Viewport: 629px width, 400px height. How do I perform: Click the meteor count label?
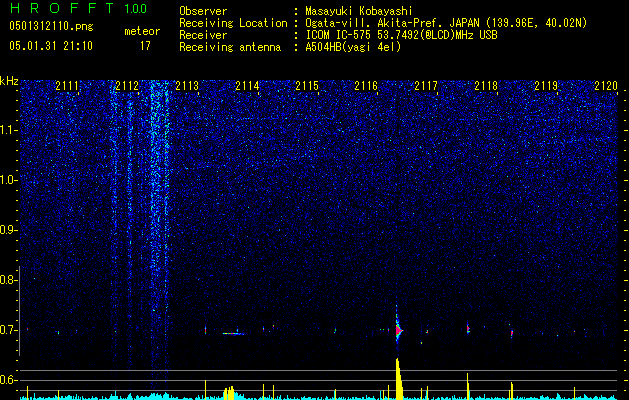[142, 31]
